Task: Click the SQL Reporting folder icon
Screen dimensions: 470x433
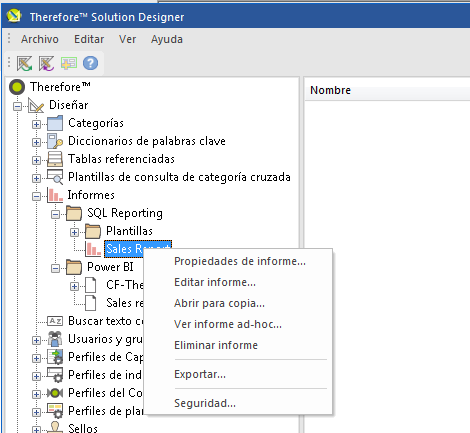Action: (74, 213)
